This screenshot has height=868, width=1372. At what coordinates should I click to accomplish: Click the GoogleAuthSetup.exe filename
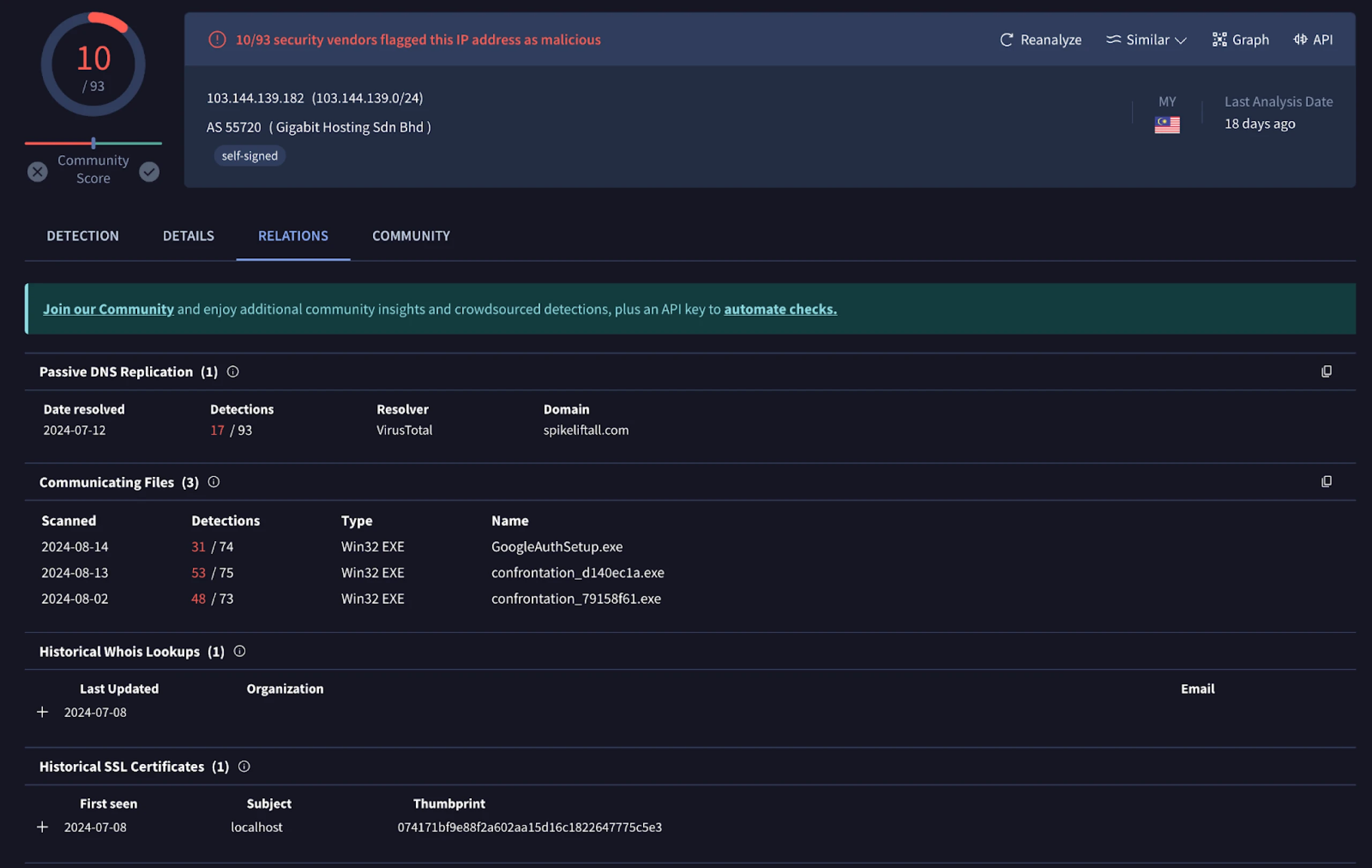click(556, 546)
